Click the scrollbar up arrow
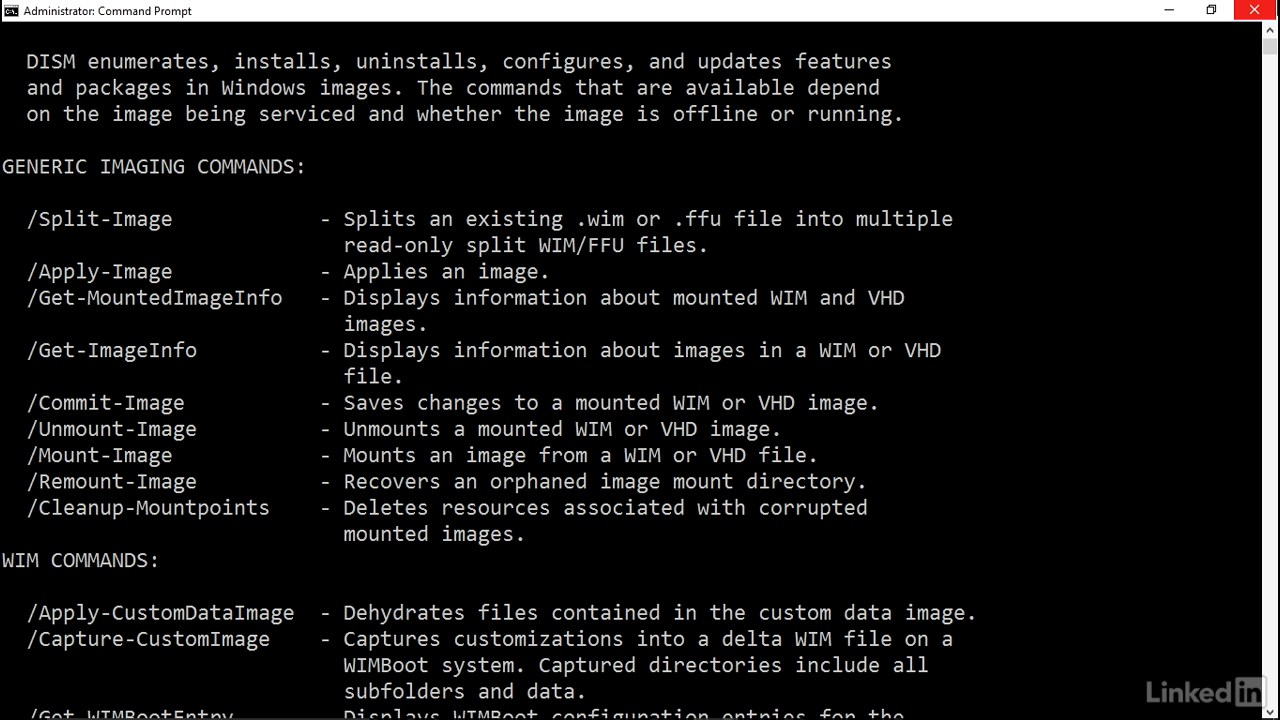The height and width of the screenshot is (720, 1280). (1271, 30)
